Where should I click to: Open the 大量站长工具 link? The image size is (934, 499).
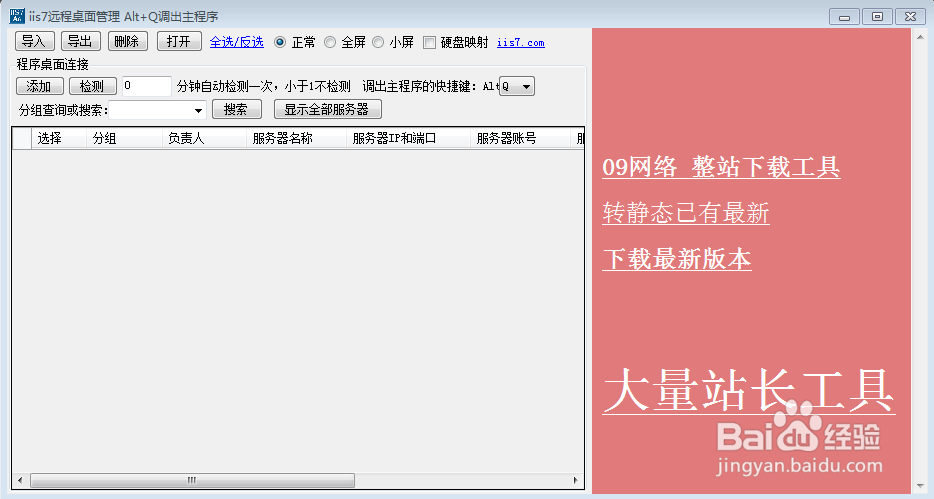pos(749,391)
